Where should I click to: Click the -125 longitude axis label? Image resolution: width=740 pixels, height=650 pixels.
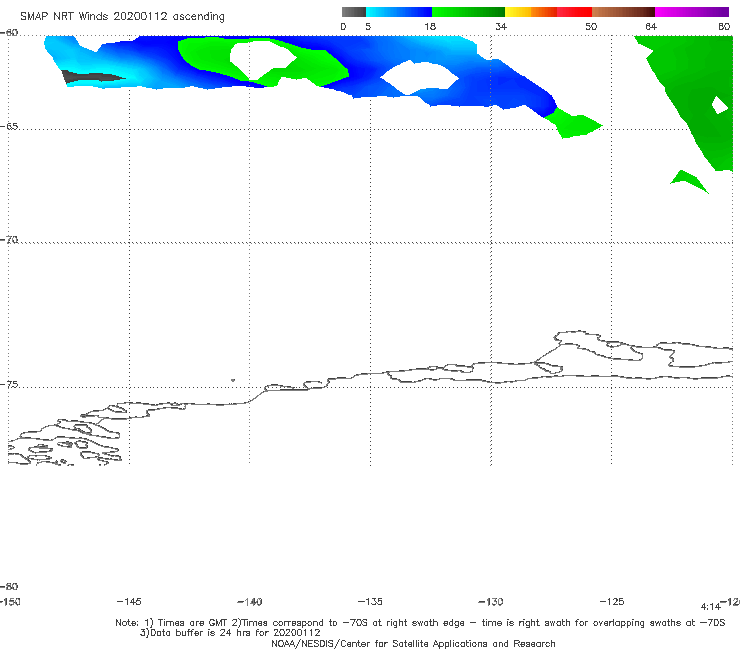pyautogui.click(x=612, y=602)
